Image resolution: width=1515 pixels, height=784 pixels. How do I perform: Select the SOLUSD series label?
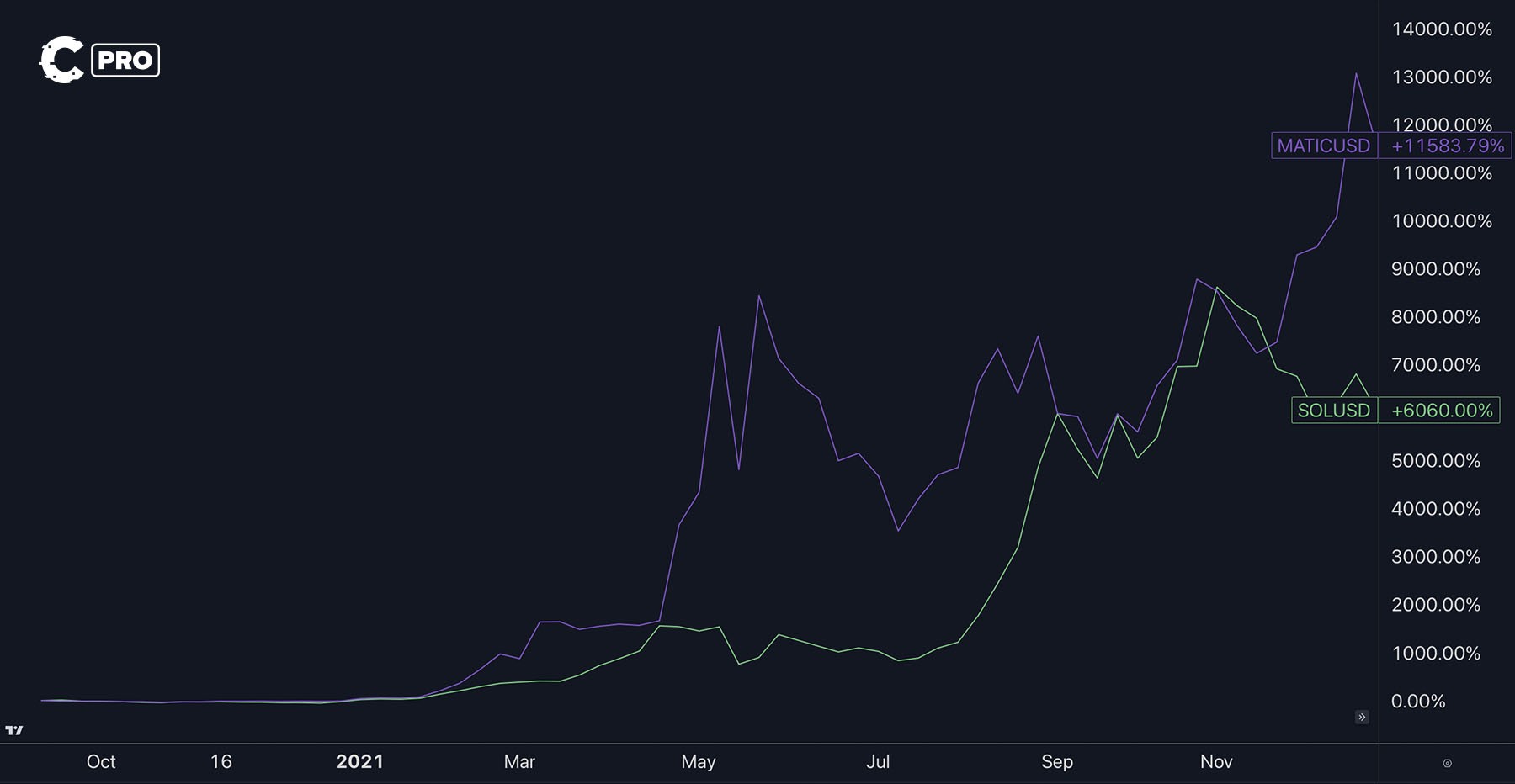1334,411
